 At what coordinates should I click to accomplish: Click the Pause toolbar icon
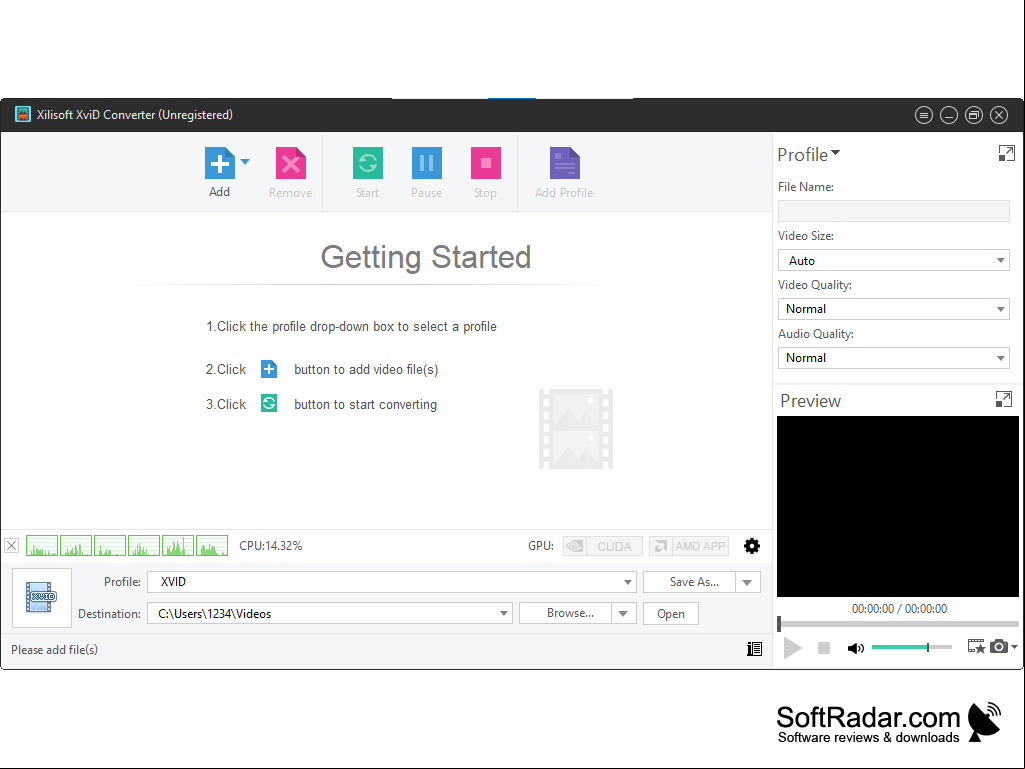pos(426,163)
